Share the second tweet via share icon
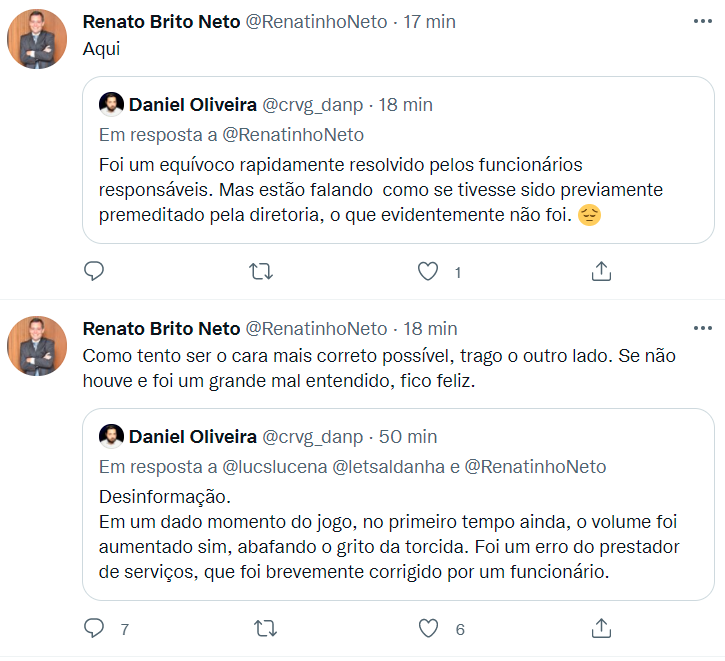Viewport: 725px width, 661px height. click(x=601, y=628)
